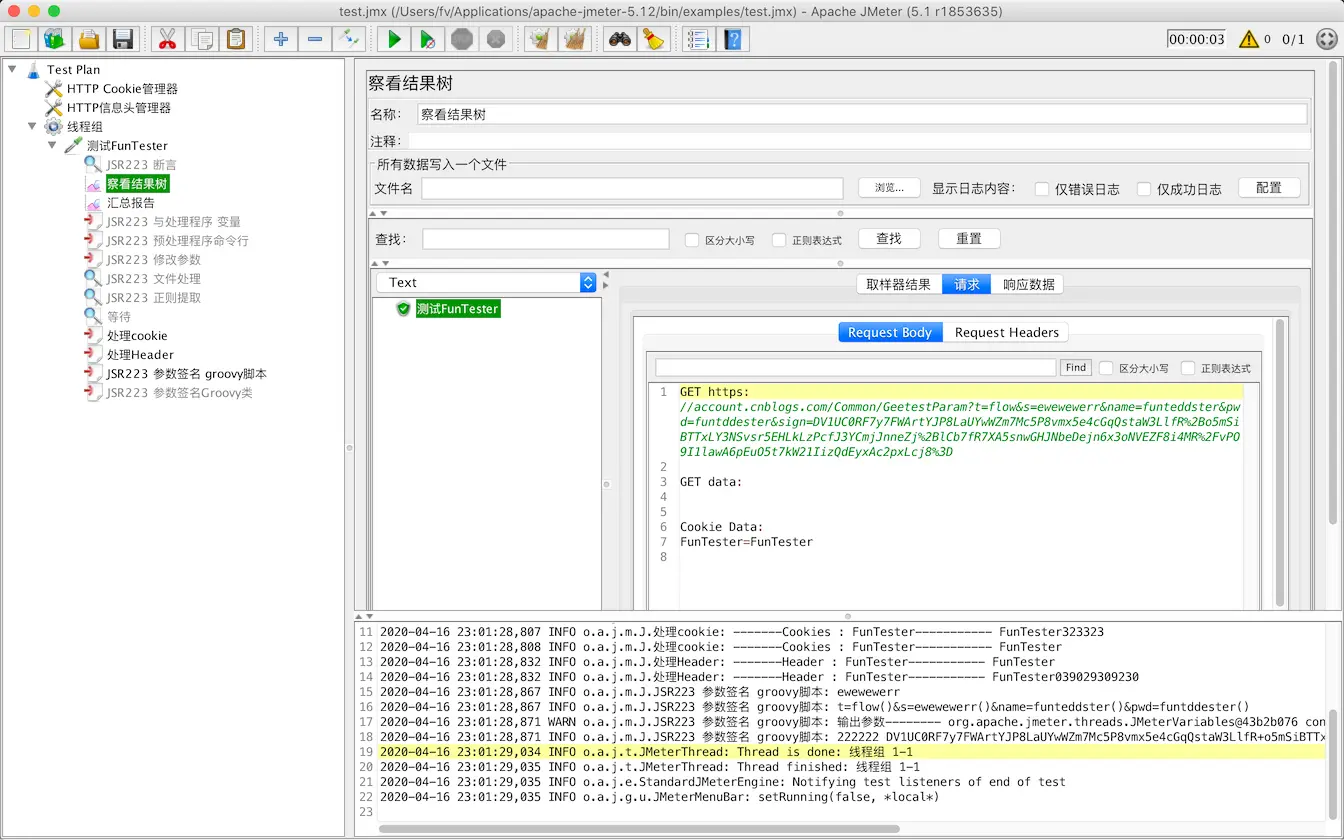Select 等待 in the tree
Screen dimensions: 1344x840
[119, 317]
